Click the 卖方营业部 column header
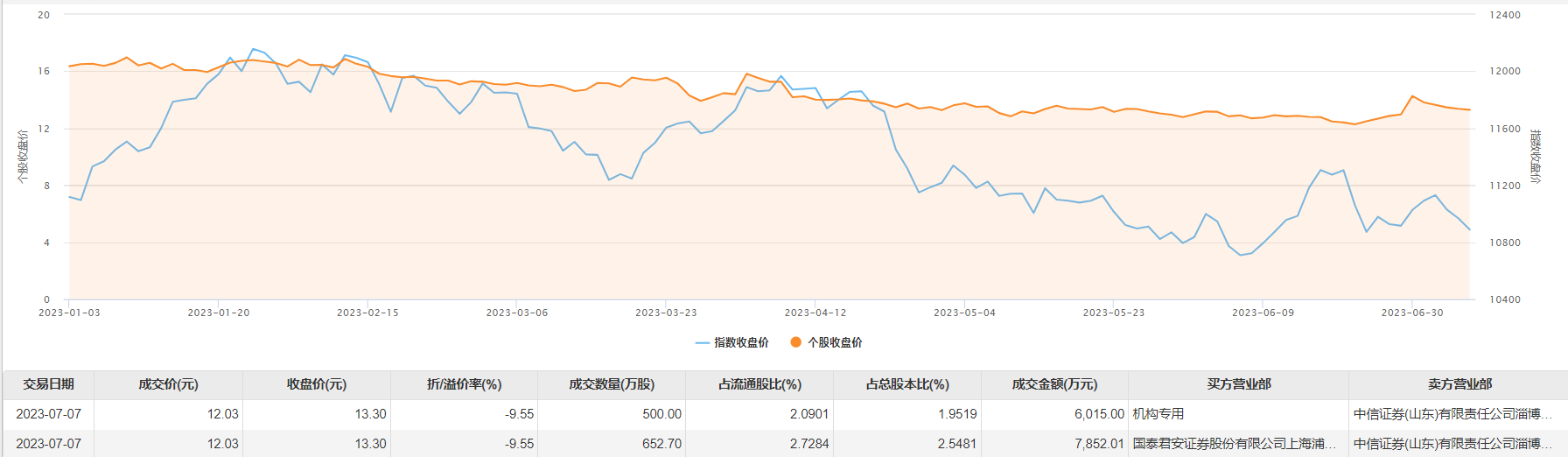This screenshot has height=457, width=1568. click(1459, 384)
